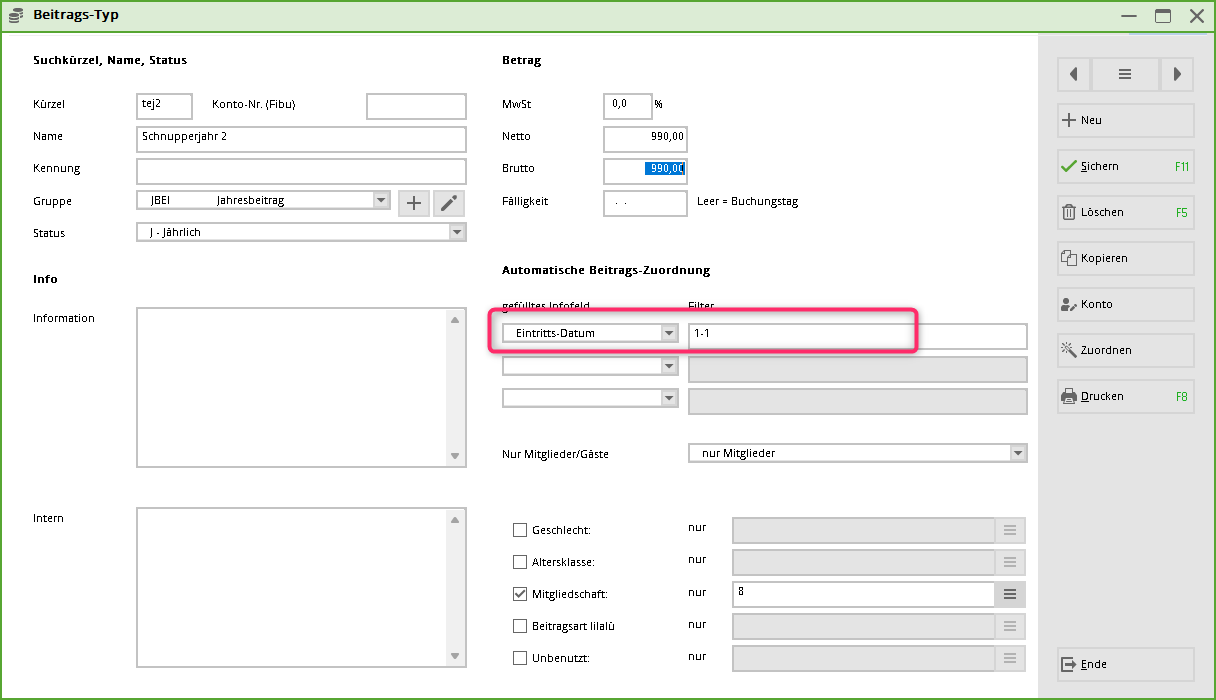Add a new group with plus icon
1216x700 pixels.
click(x=413, y=203)
